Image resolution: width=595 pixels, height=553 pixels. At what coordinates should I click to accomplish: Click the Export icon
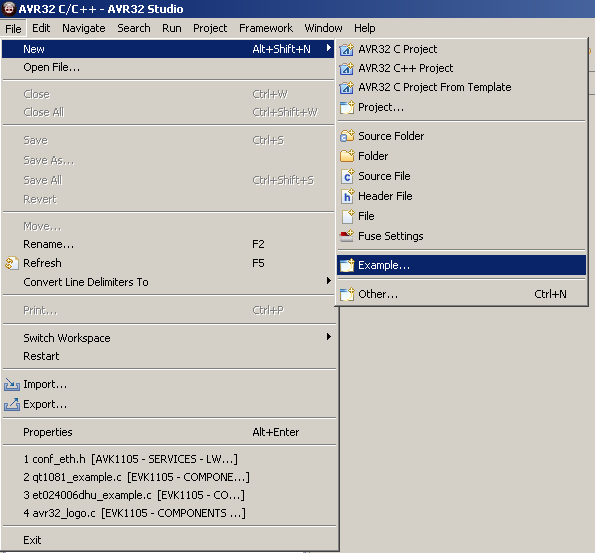click(x=11, y=405)
